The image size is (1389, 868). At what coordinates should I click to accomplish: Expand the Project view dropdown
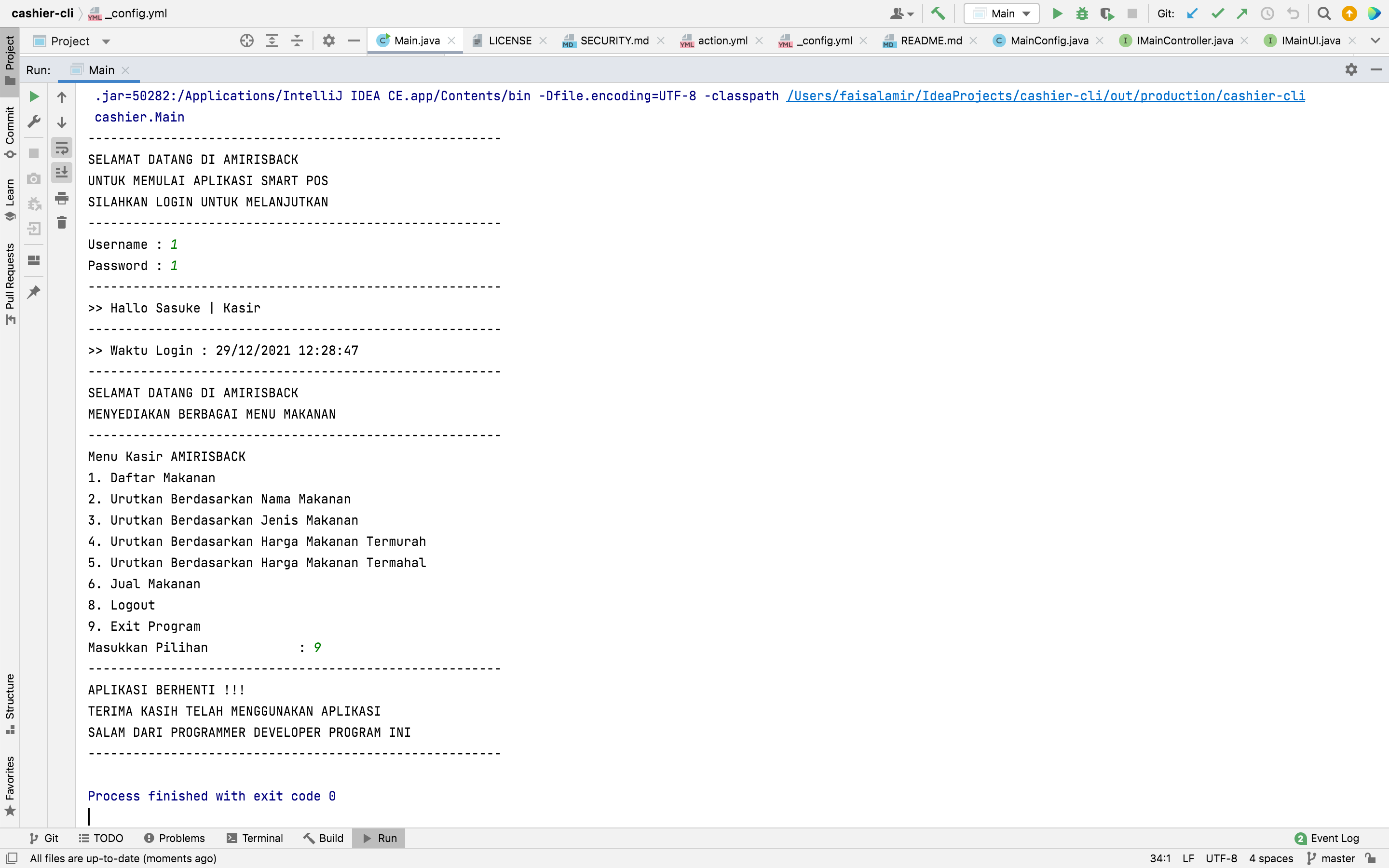click(106, 41)
